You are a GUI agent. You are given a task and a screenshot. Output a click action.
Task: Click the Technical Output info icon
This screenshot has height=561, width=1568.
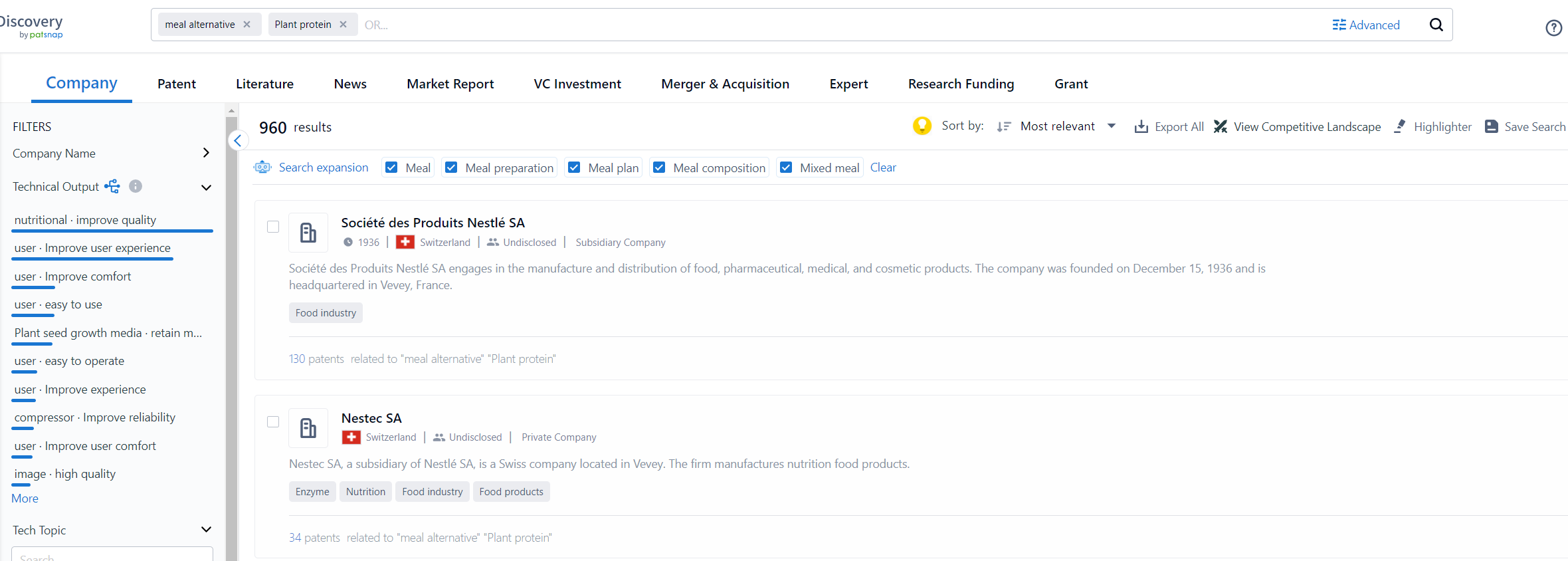point(136,186)
